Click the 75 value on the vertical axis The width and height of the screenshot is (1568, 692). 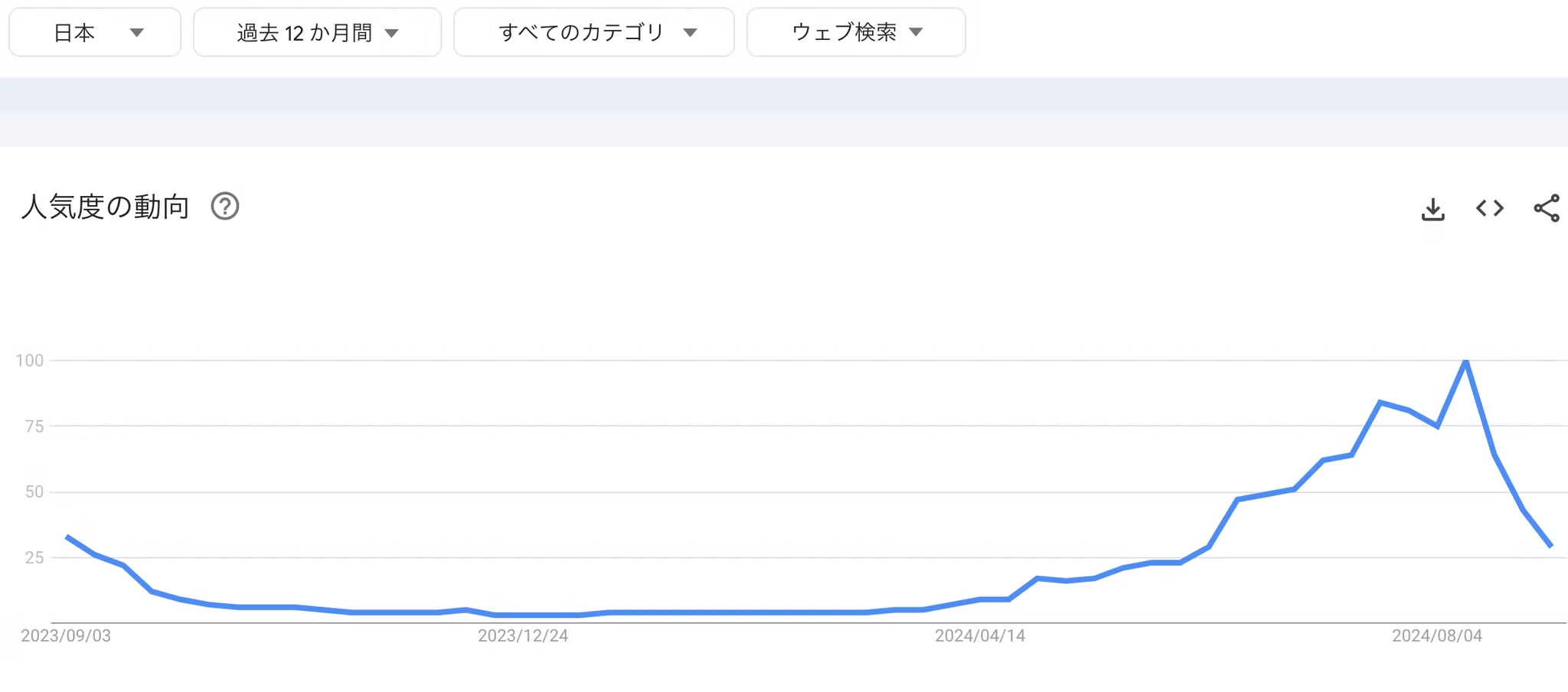click(x=34, y=426)
